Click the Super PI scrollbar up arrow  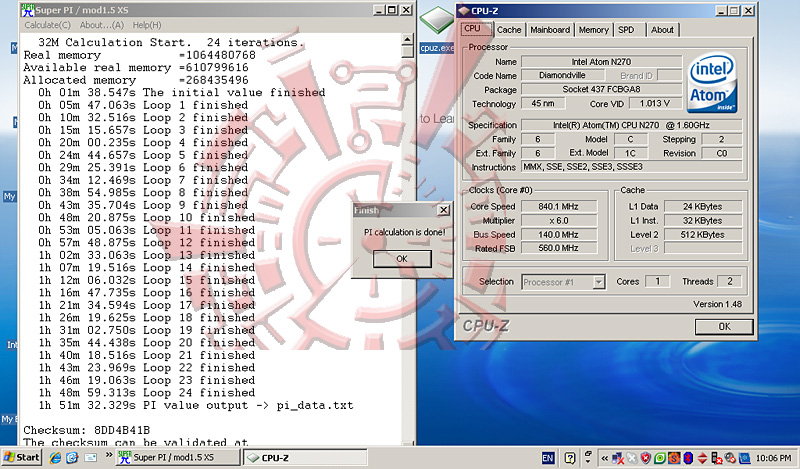point(407,39)
